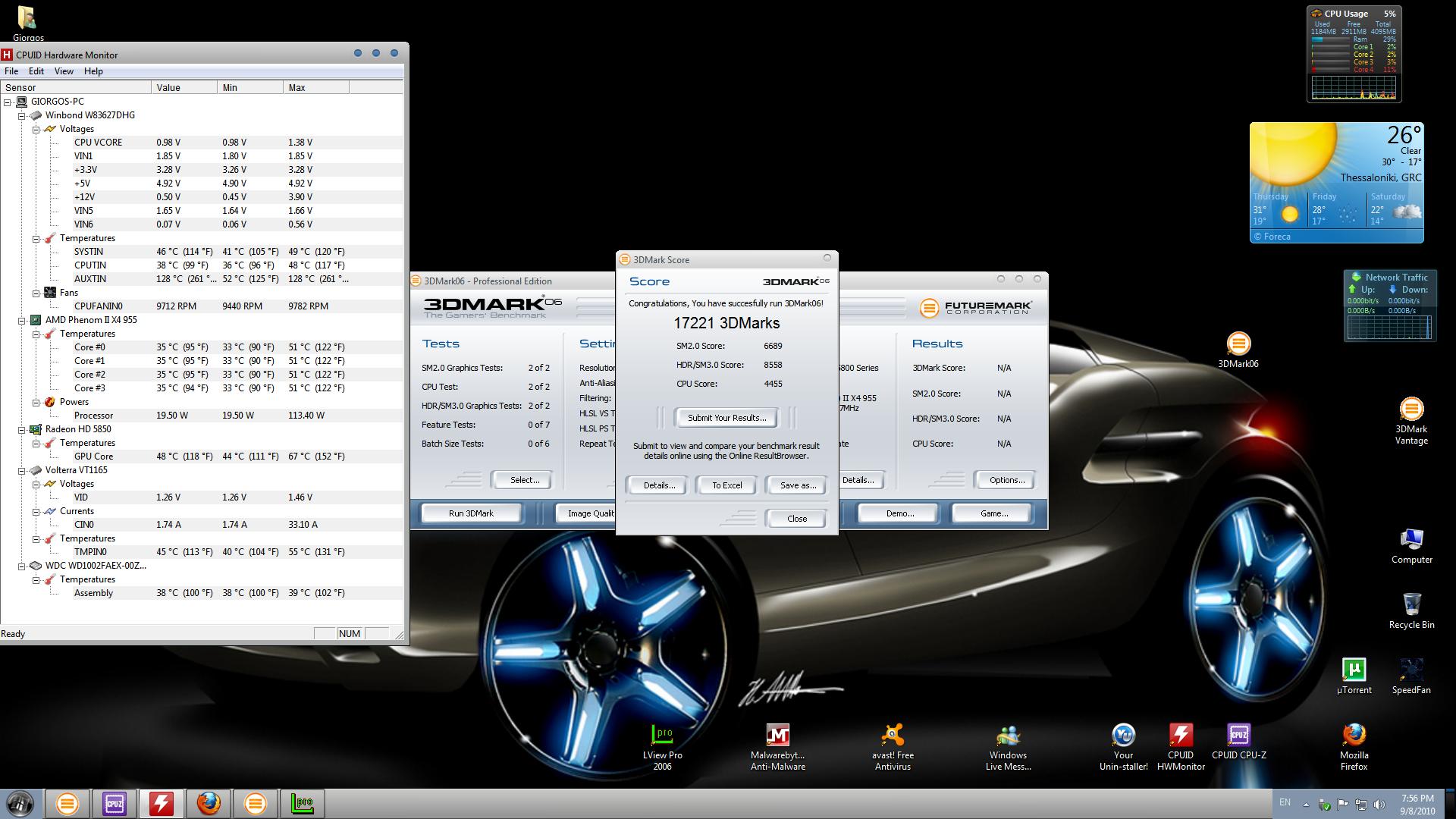Open Options in 3DMark06 Results

1007,480
